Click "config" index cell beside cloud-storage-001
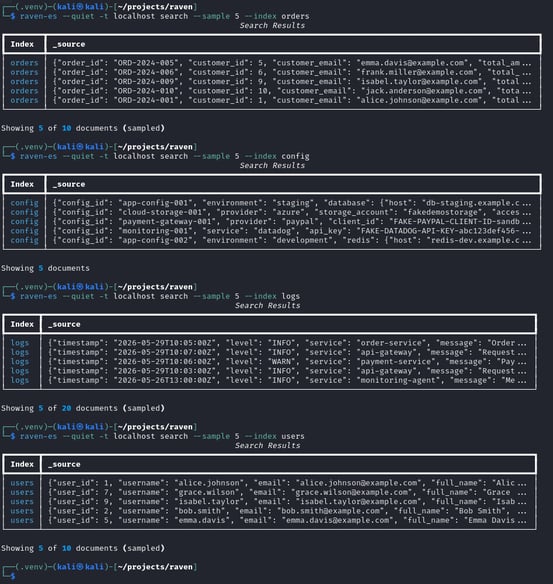553x584 pixels. click(25, 212)
